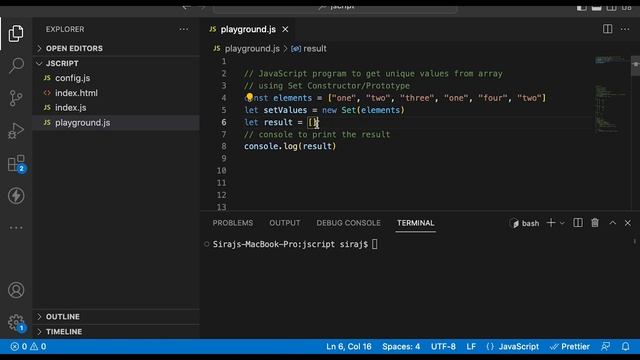Change end of line sequence LF
This screenshot has height=360, width=640.
click(471, 347)
